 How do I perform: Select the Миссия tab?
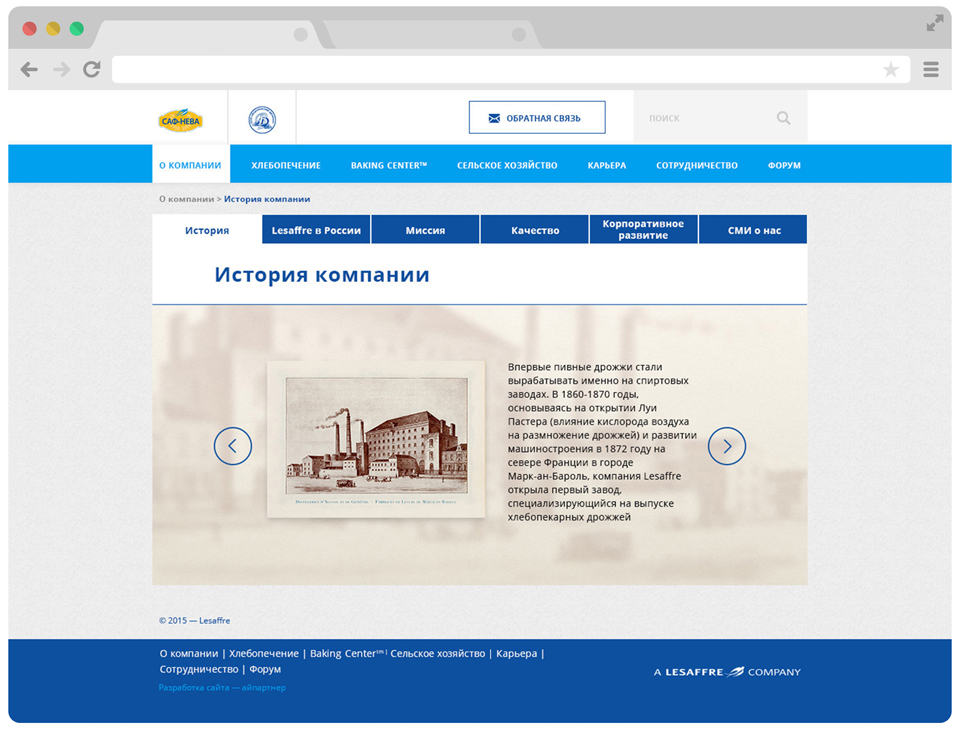click(x=425, y=230)
